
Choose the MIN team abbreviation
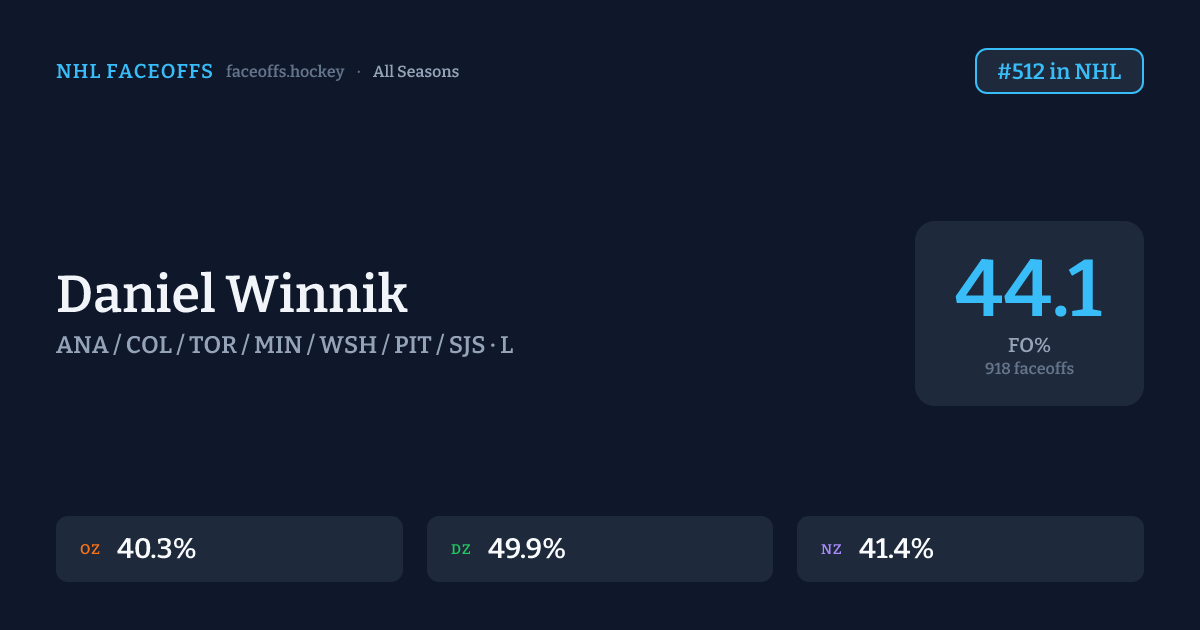[x=278, y=346]
